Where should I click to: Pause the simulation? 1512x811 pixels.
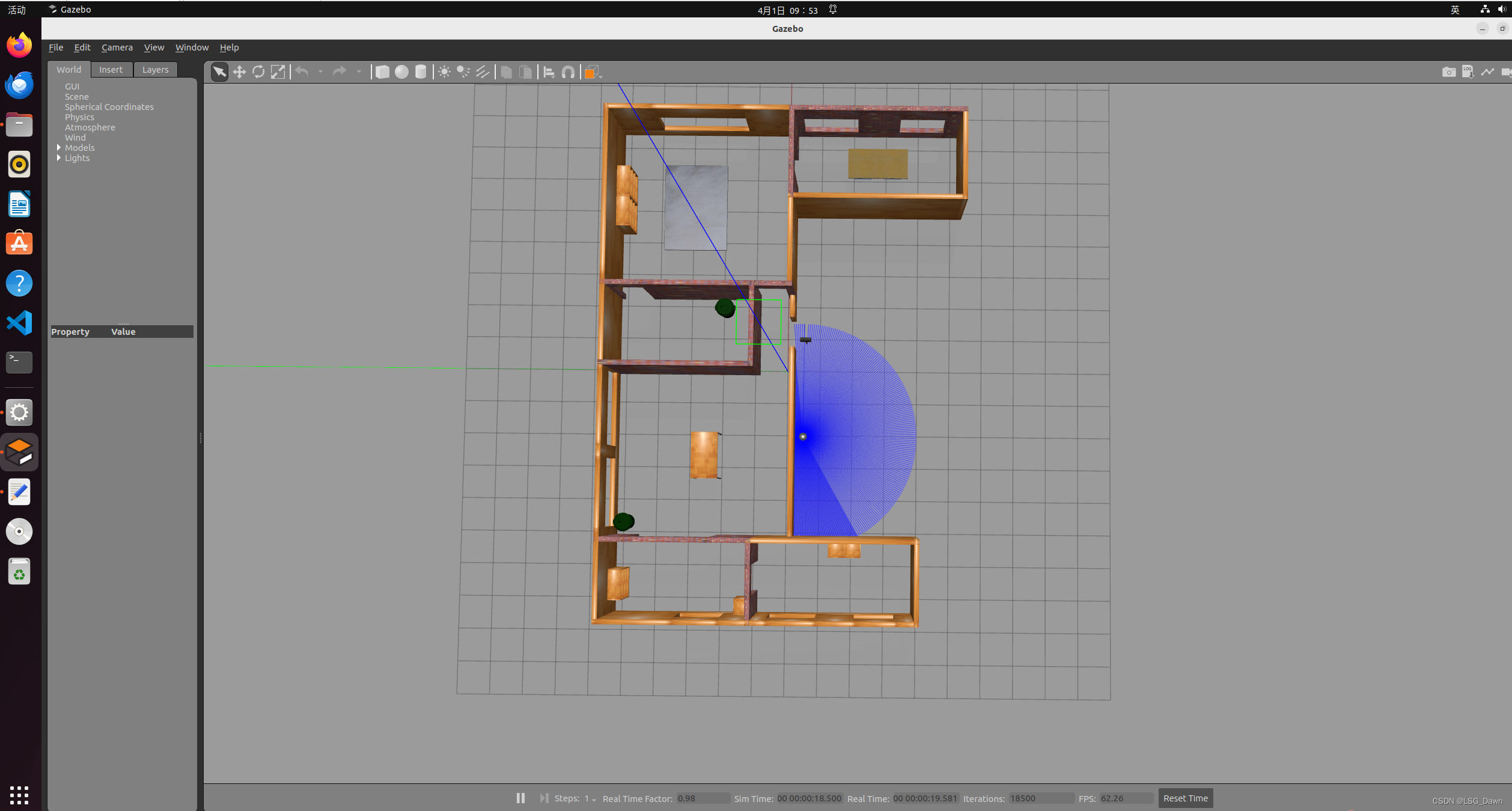(x=520, y=798)
